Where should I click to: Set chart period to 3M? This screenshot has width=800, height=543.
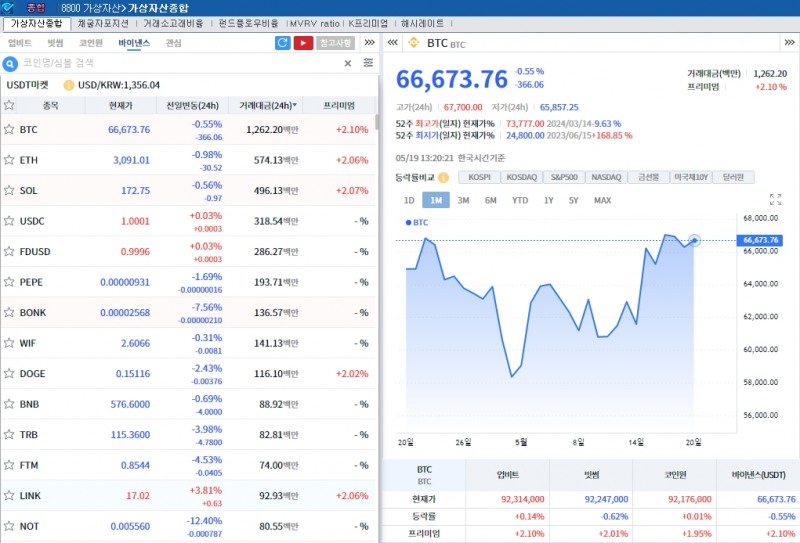463,200
